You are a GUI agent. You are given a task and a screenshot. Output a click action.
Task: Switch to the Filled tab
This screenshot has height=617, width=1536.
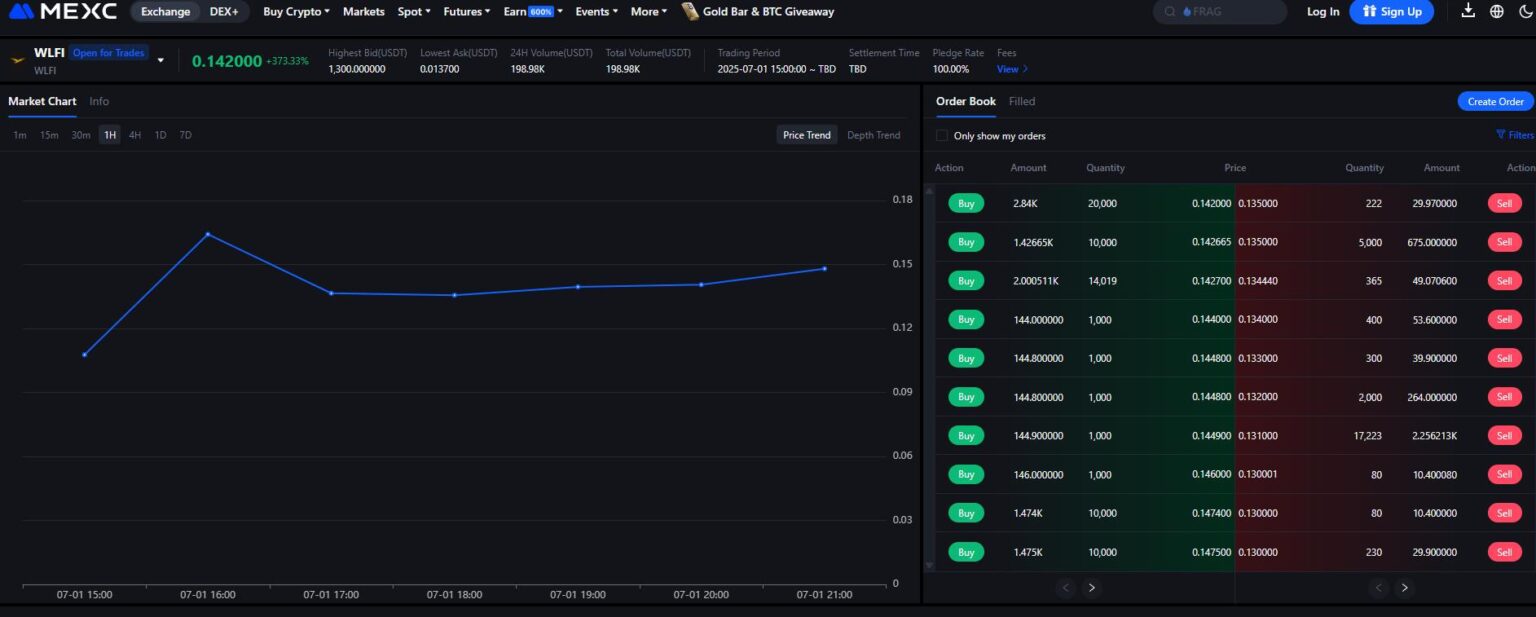coord(1021,101)
